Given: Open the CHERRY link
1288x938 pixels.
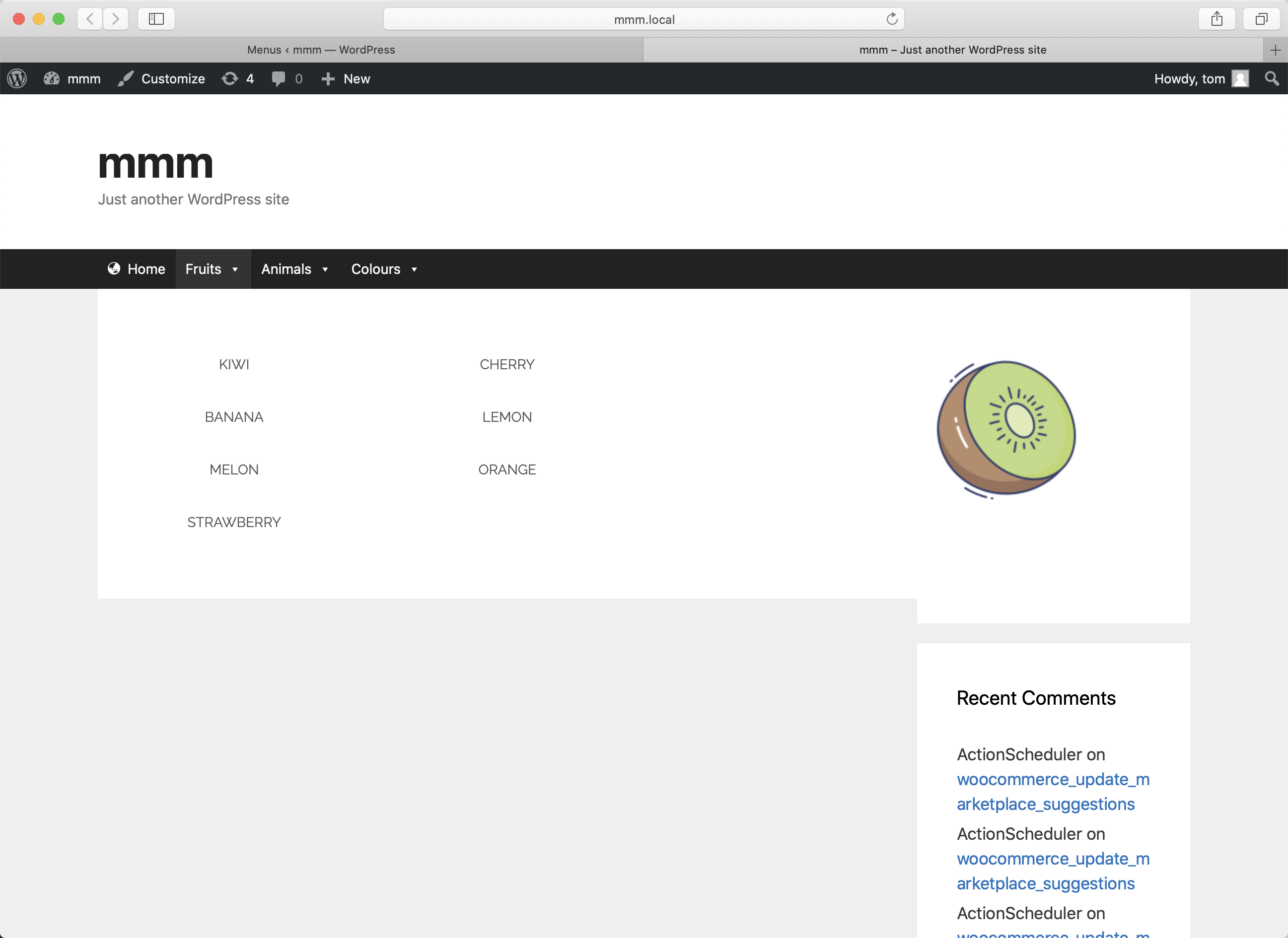Looking at the screenshot, I should pyautogui.click(x=506, y=364).
